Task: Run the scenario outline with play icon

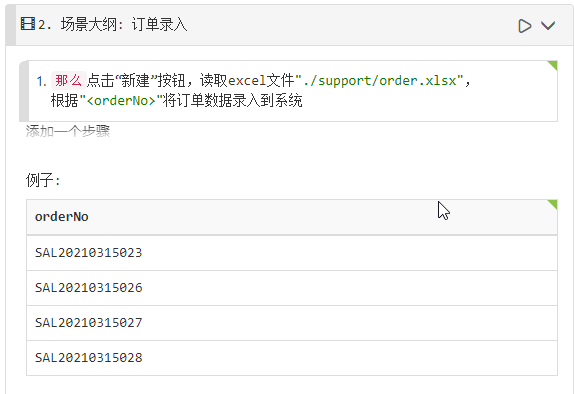Action: 525,26
